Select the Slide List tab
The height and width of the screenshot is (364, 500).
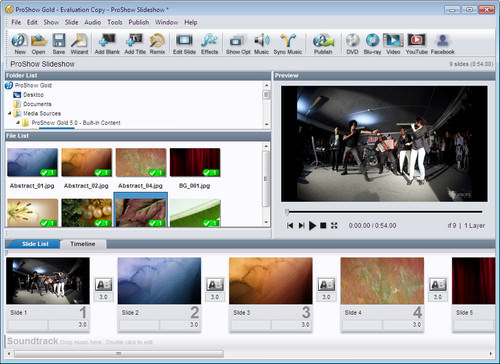point(35,244)
